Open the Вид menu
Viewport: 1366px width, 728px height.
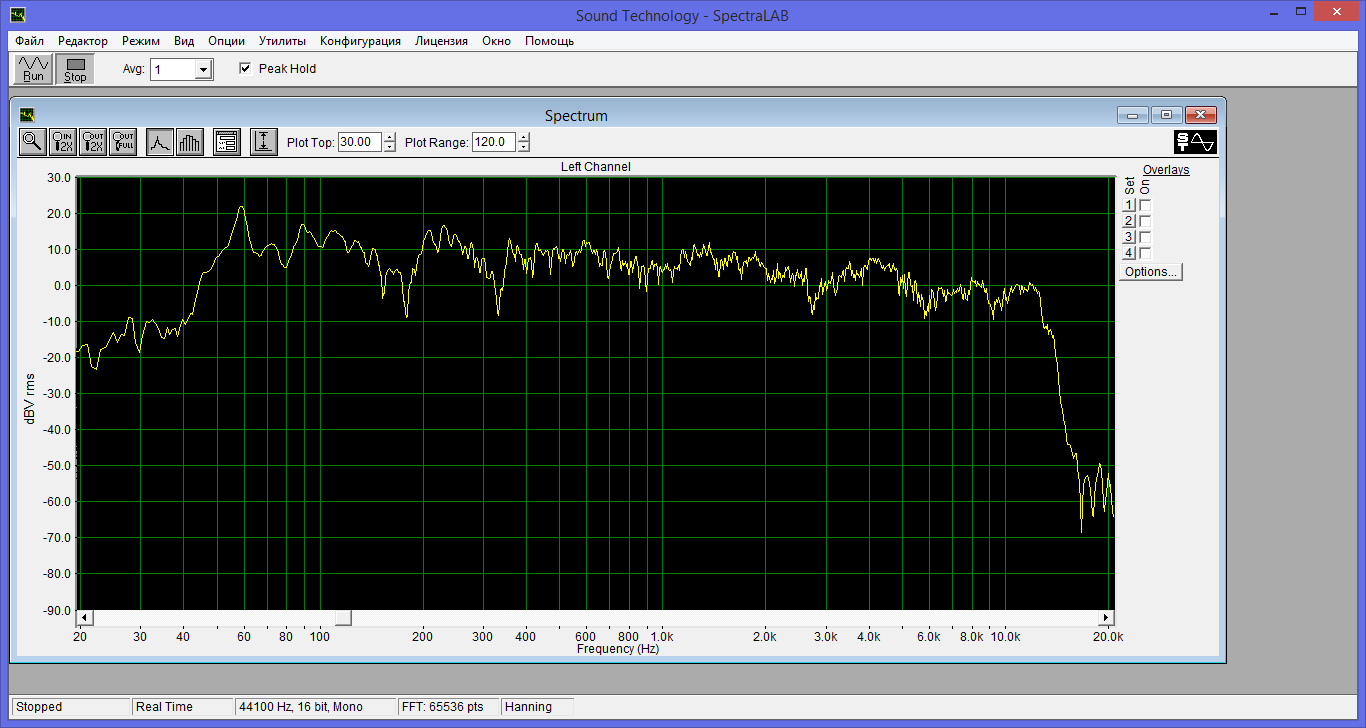(184, 41)
